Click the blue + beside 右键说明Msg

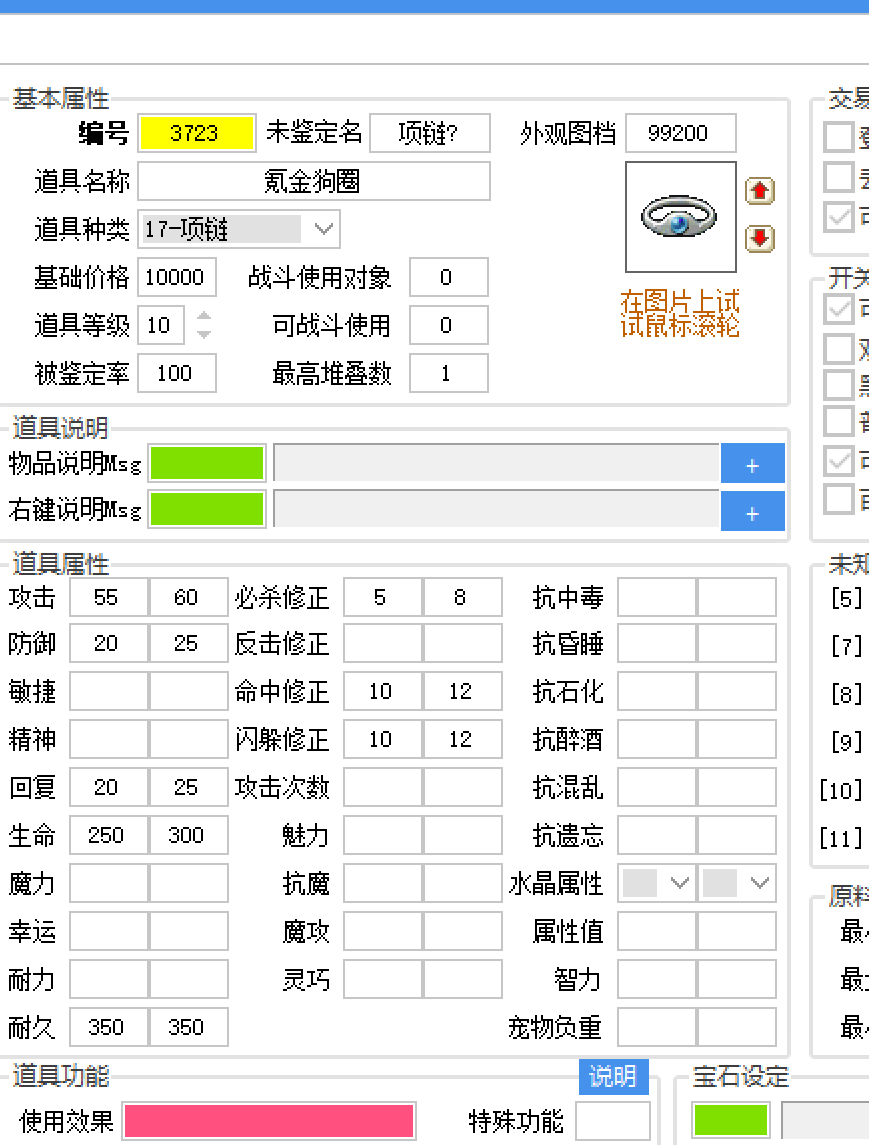point(752,510)
